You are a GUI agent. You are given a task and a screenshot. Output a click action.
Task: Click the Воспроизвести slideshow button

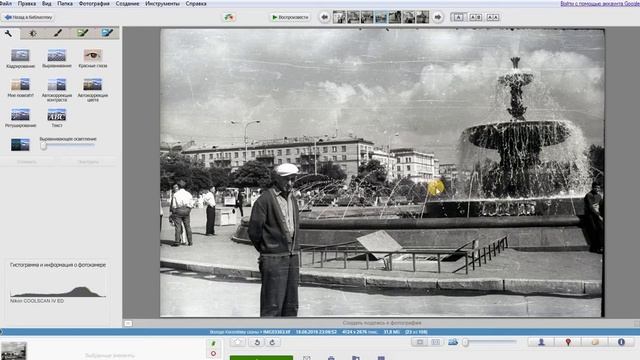click(x=290, y=18)
